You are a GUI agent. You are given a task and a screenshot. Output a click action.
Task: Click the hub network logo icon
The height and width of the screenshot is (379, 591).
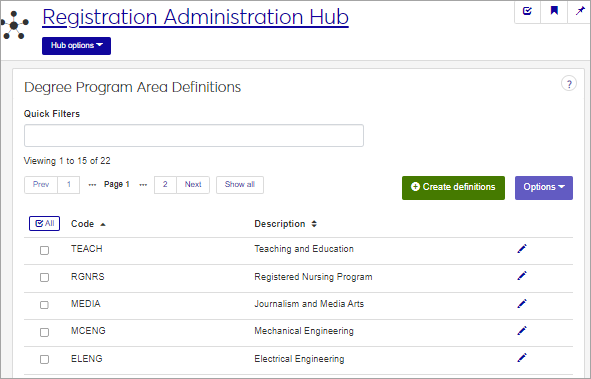(x=15, y=25)
